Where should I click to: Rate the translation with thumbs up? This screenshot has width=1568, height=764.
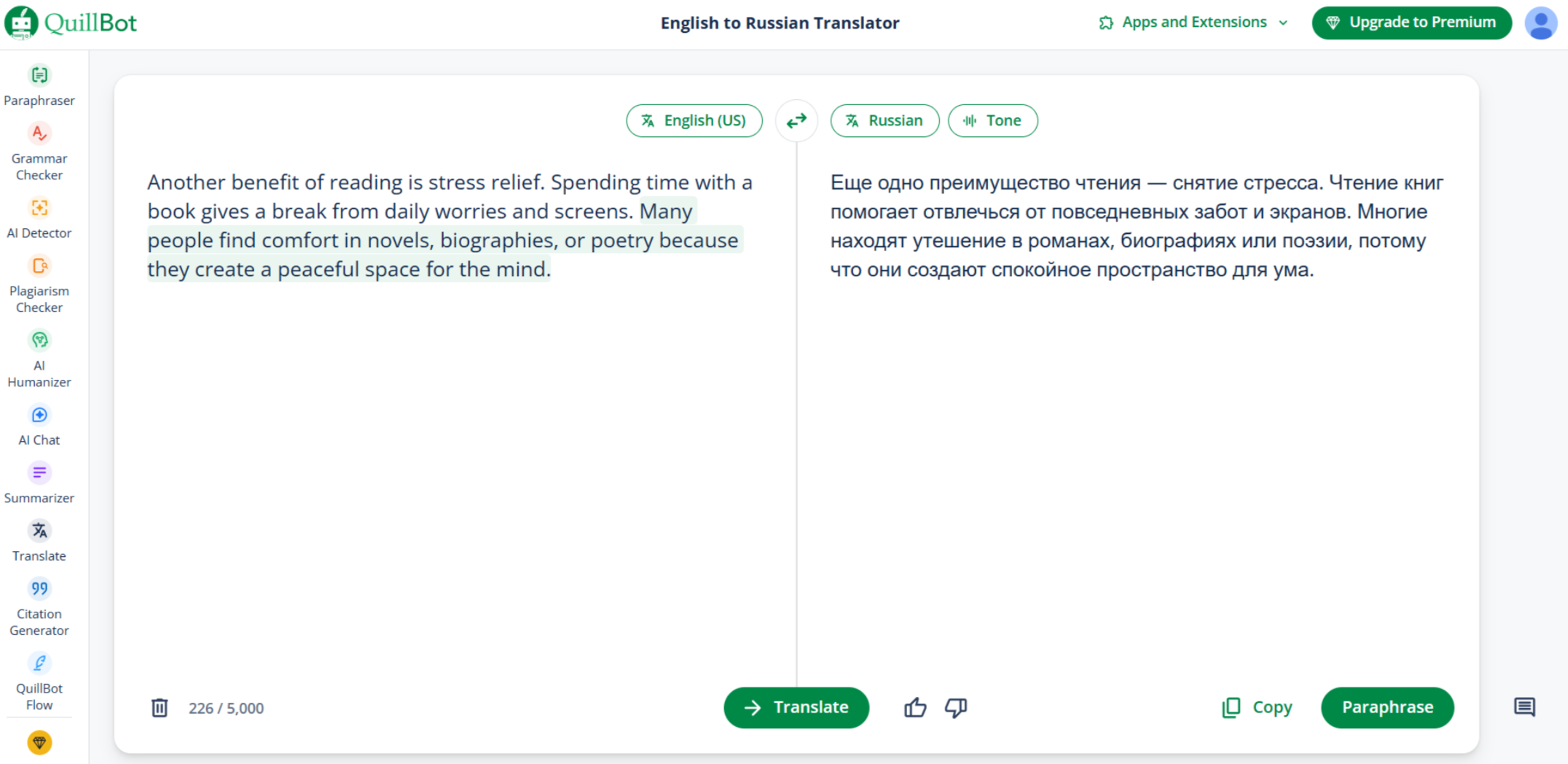pyautogui.click(x=915, y=707)
